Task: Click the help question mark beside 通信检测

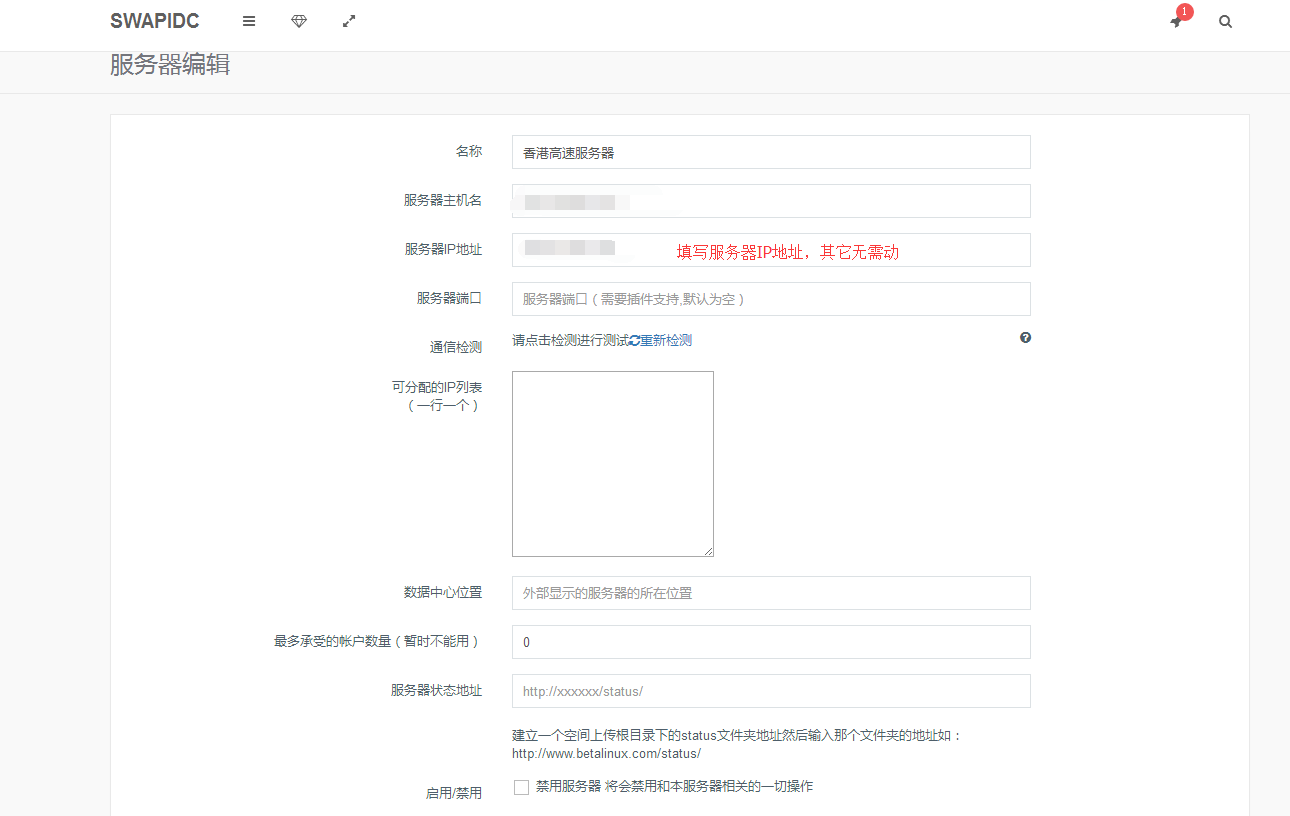Action: (x=1025, y=338)
